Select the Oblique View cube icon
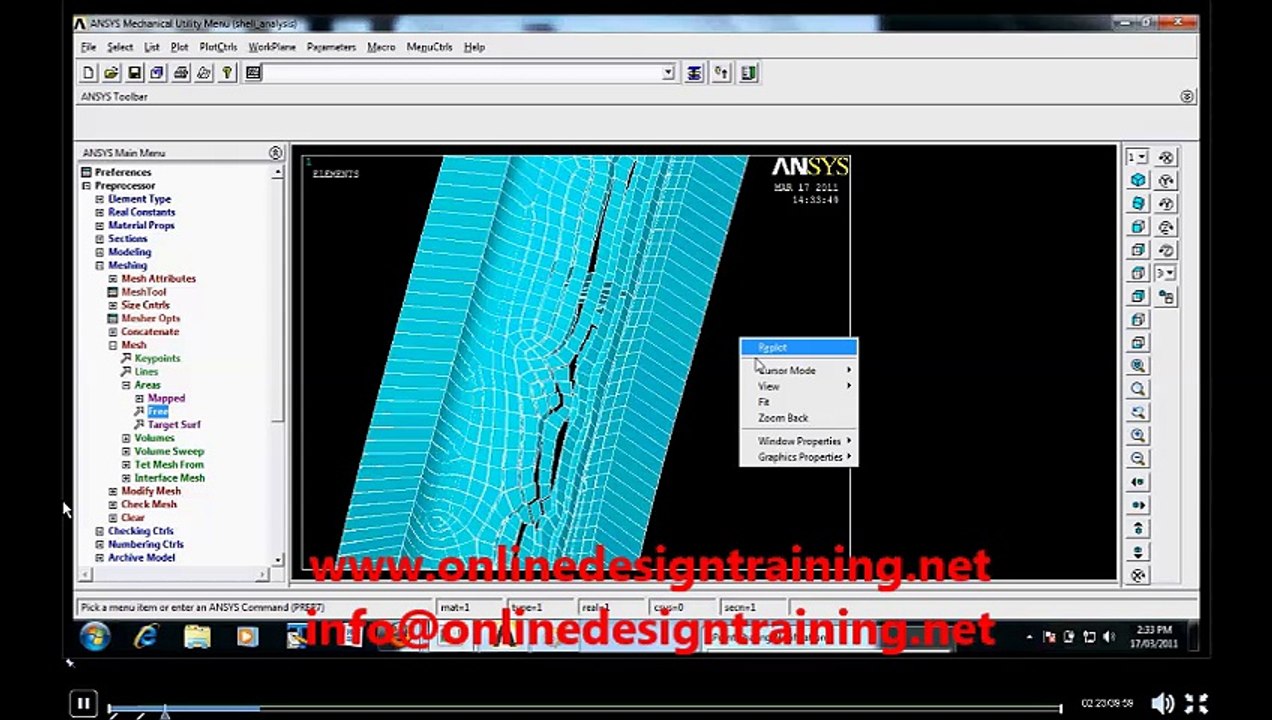 (1138, 203)
